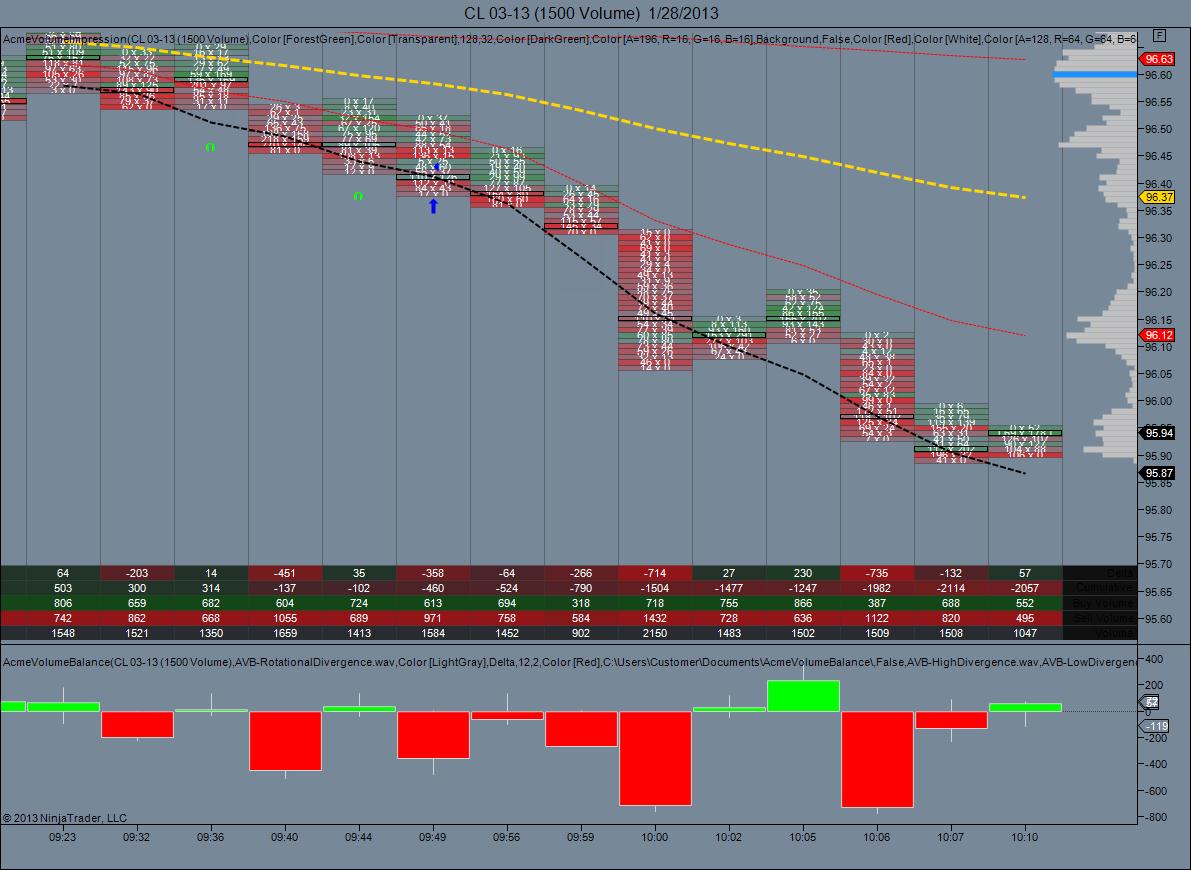Click the 96.00 price axis label
Viewport: 1191px width, 870px height.
1158,401
